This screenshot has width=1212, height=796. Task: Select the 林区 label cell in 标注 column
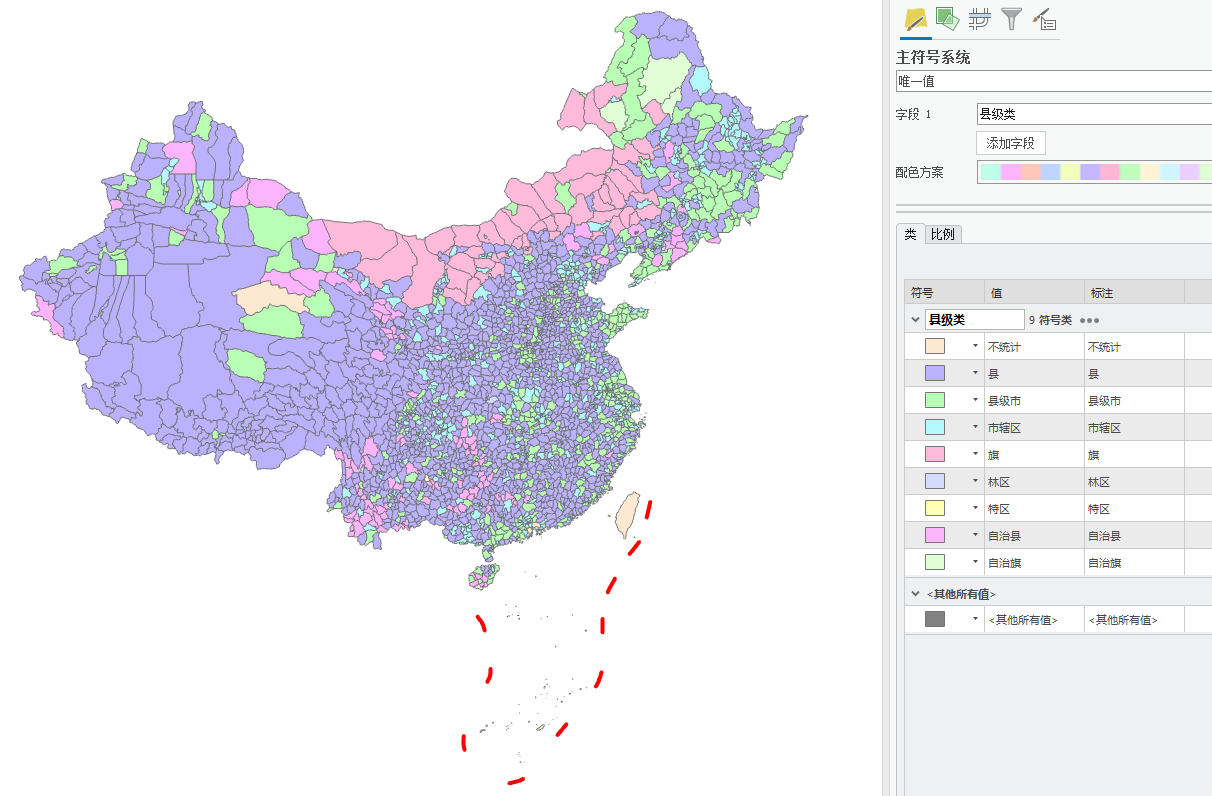[1134, 482]
